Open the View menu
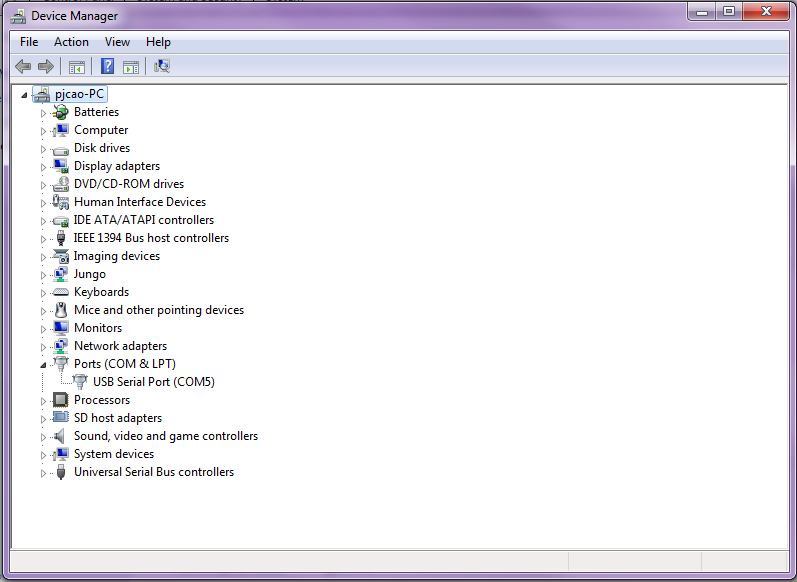The image size is (797, 582). (x=117, y=42)
